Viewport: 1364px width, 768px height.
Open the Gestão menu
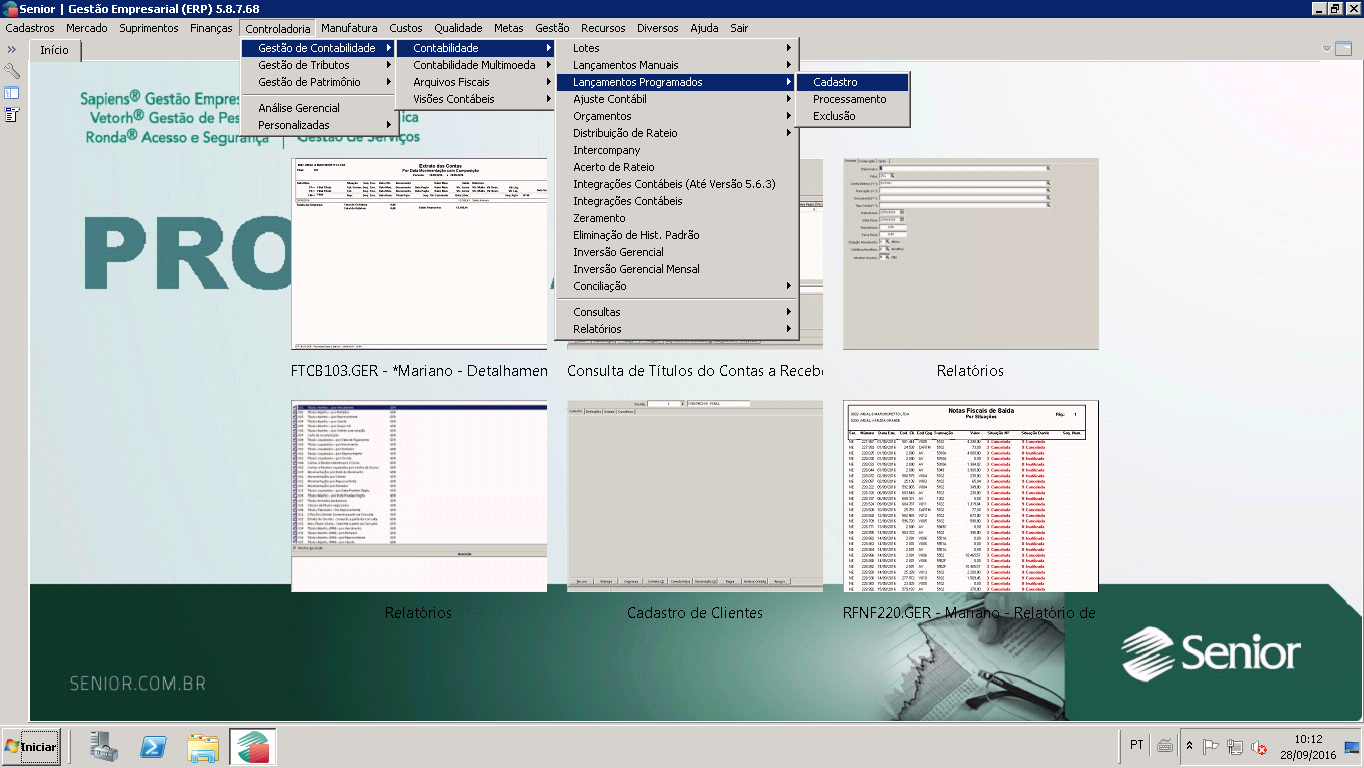pyautogui.click(x=552, y=28)
